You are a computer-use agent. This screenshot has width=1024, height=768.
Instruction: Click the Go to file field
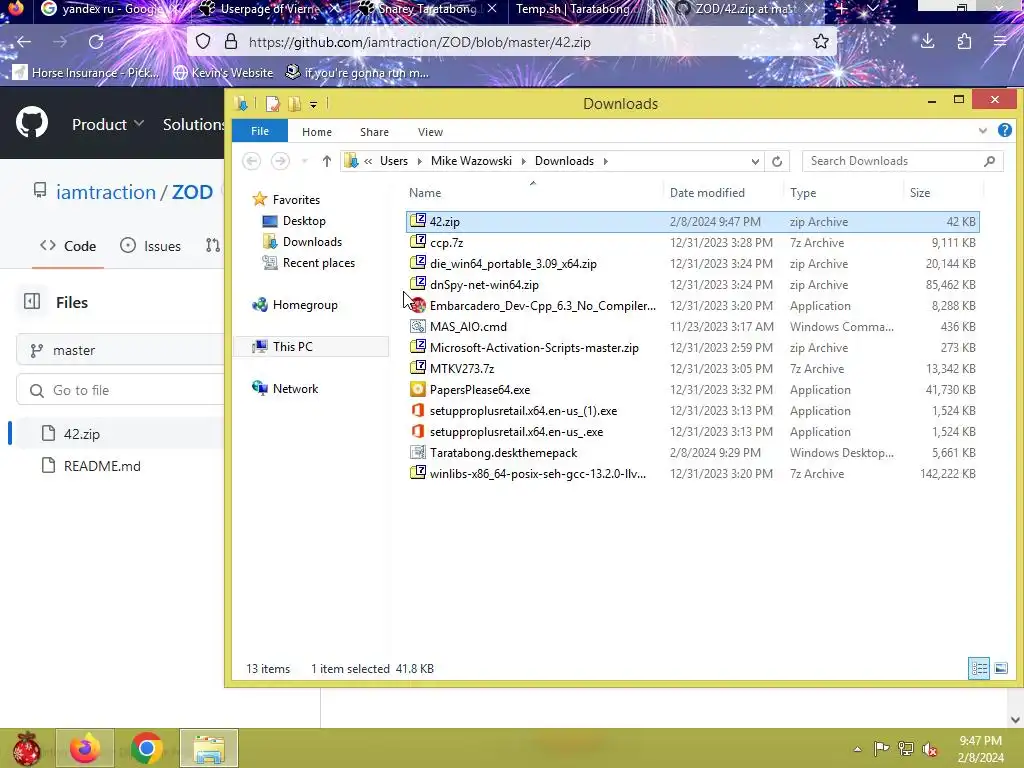point(120,390)
